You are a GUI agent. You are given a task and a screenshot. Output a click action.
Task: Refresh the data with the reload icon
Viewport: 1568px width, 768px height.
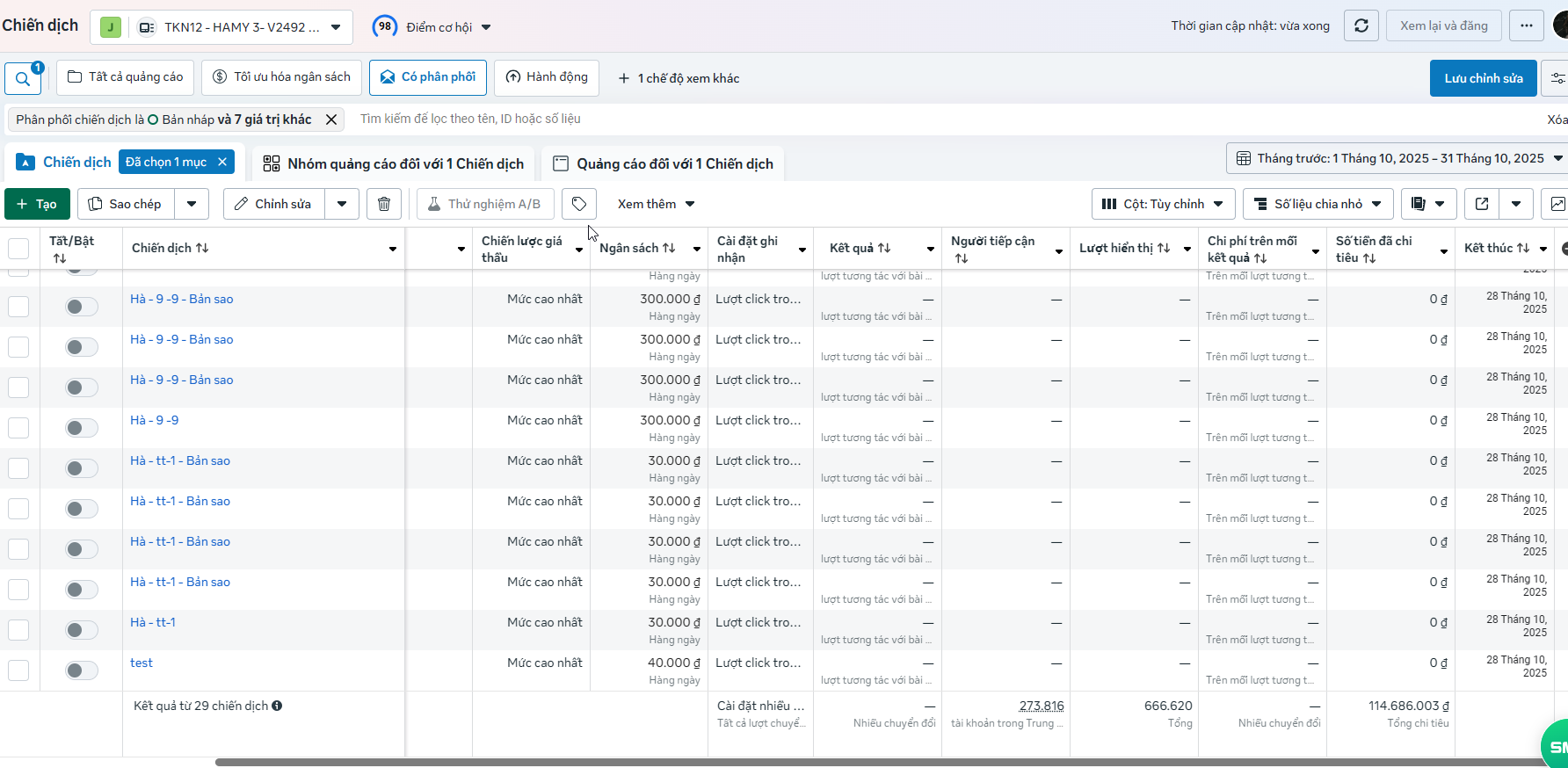click(x=1361, y=26)
